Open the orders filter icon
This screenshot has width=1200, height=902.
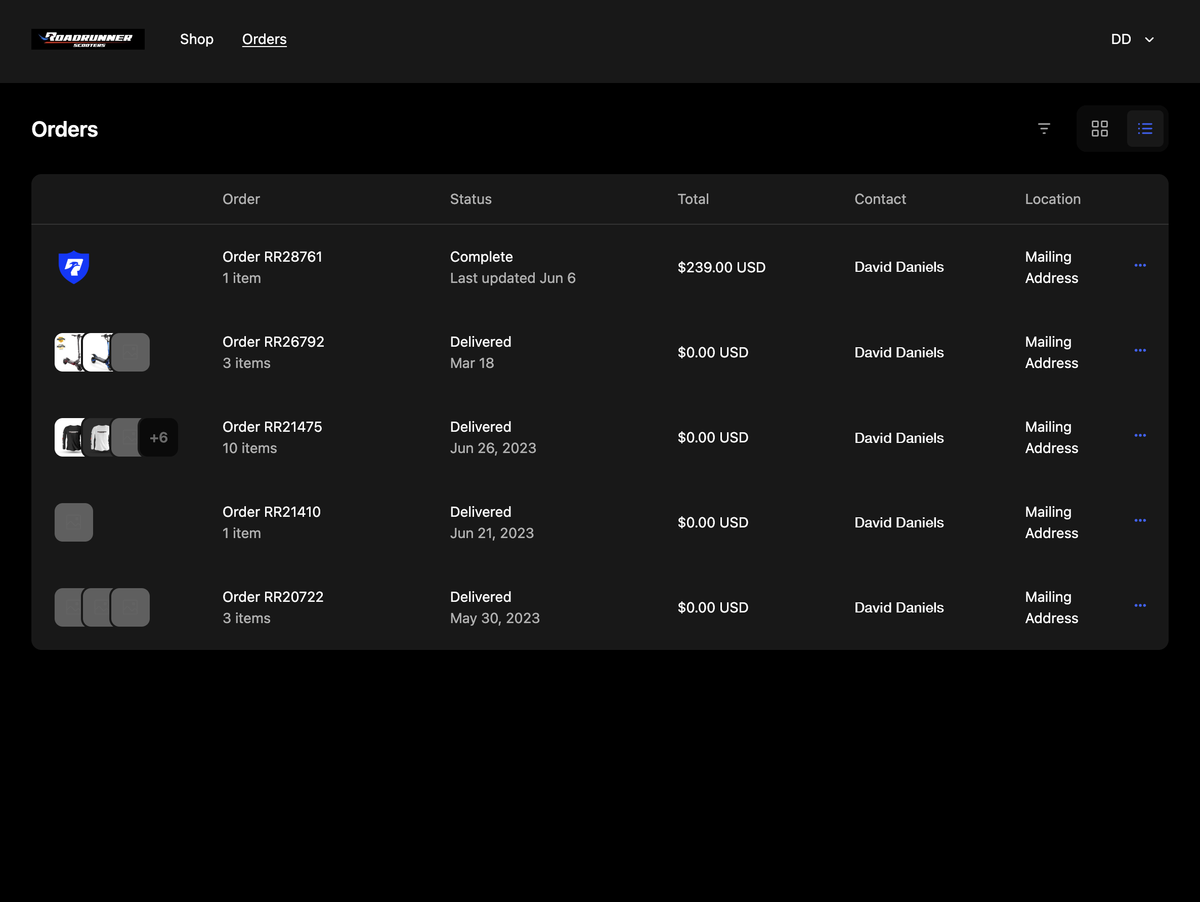[x=1044, y=129]
